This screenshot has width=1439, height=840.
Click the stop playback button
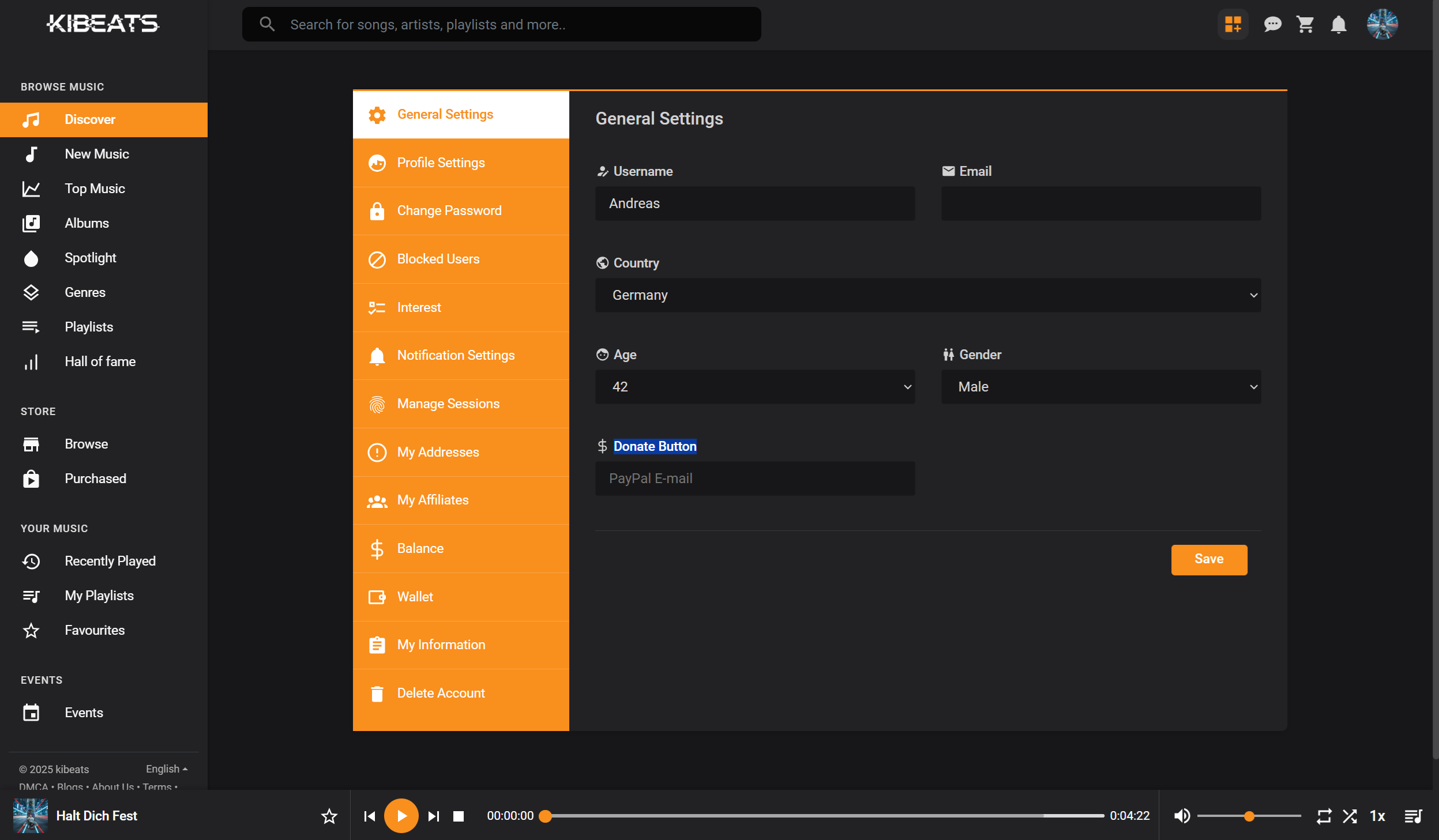(459, 816)
